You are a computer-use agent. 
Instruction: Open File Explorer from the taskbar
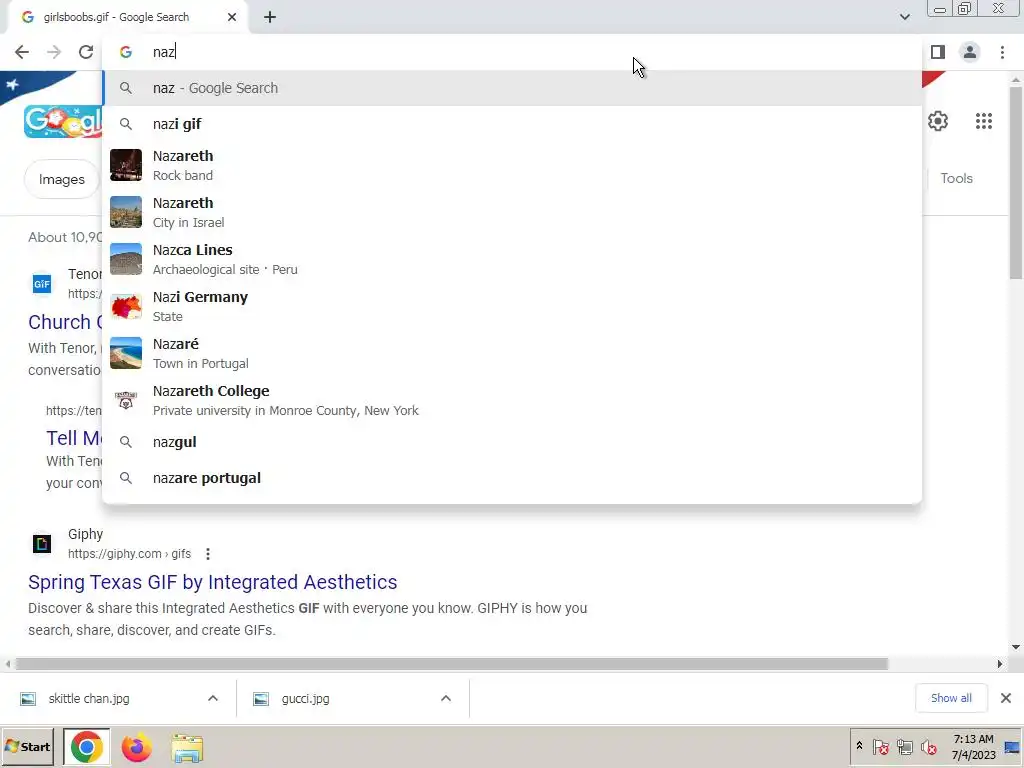pyautogui.click(x=187, y=748)
